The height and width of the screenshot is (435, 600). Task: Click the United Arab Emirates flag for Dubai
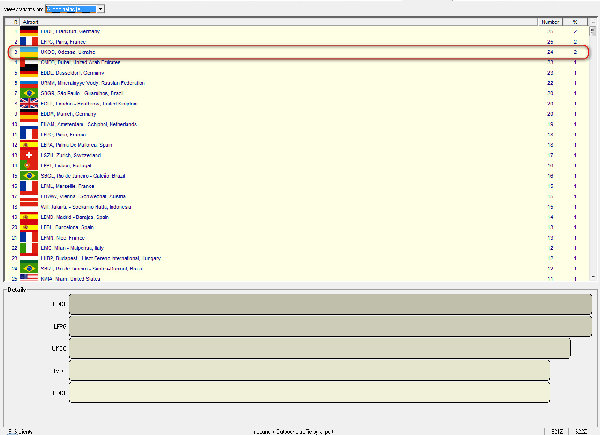click(x=29, y=62)
